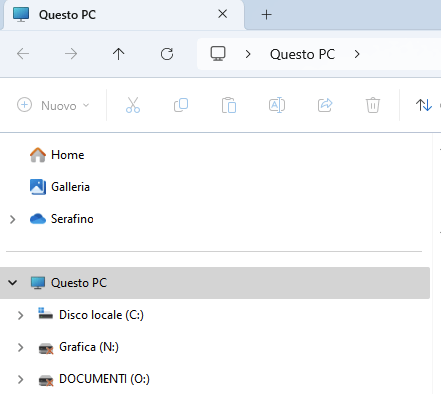Click the Cut scissors icon

point(133,105)
